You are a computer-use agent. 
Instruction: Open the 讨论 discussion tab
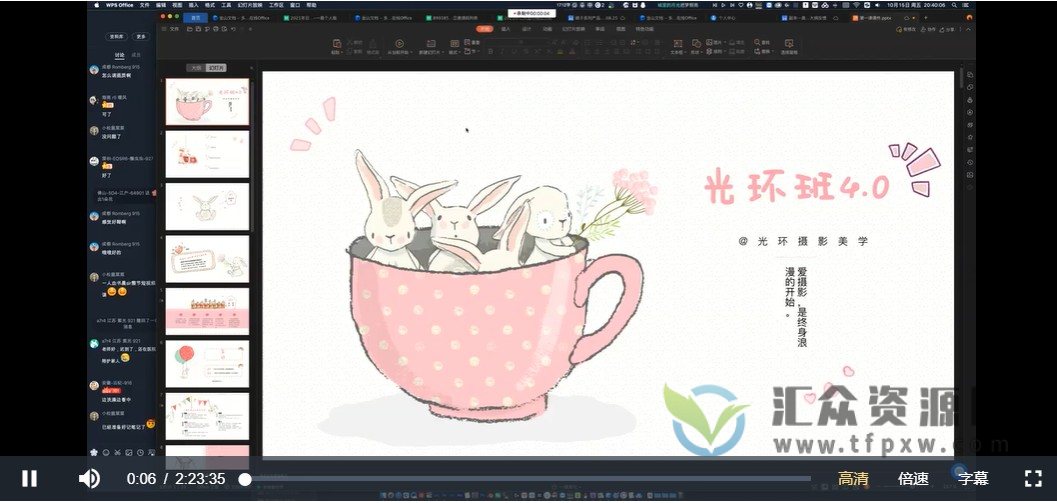click(119, 55)
